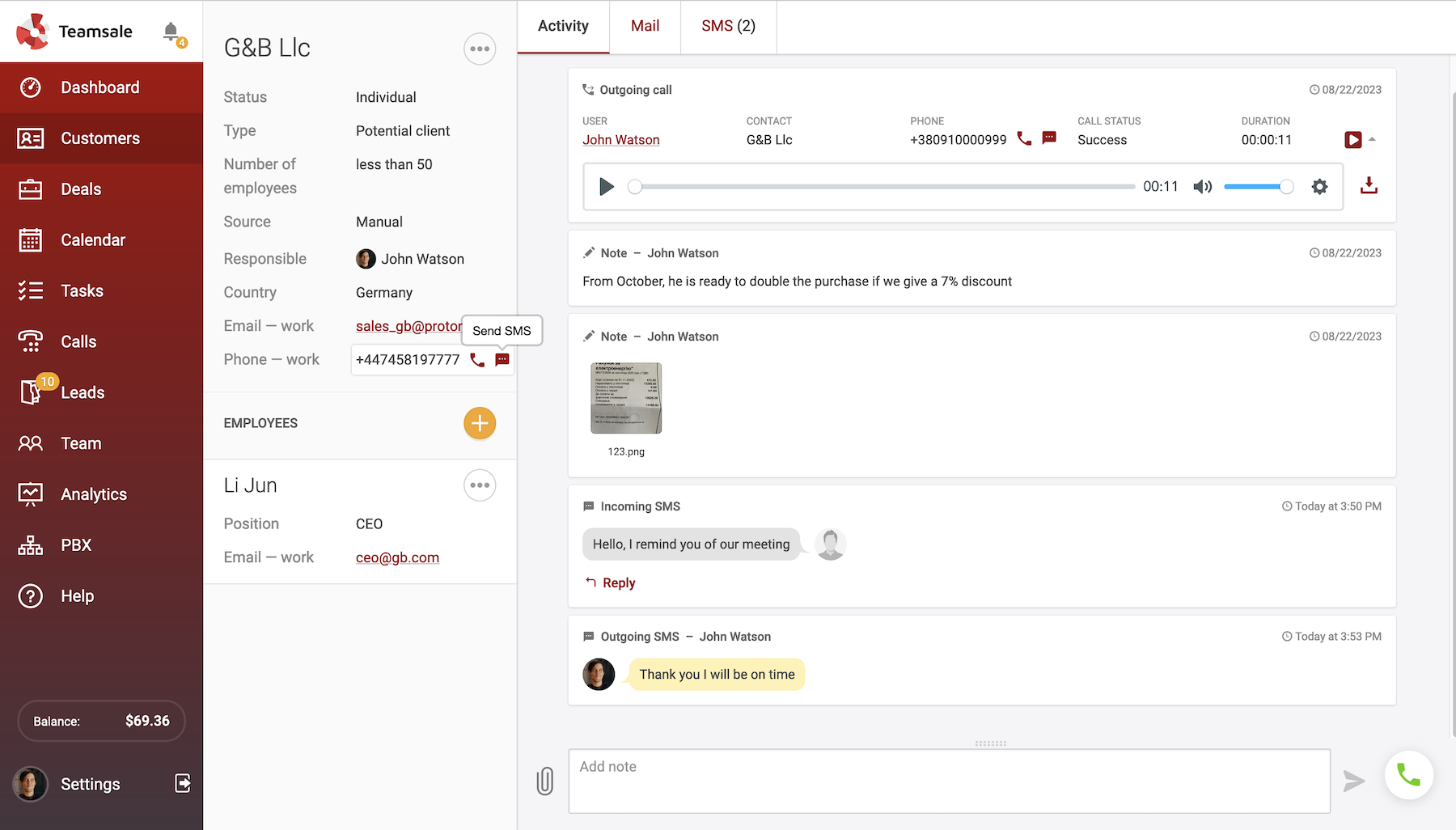Click the volume slider of the recording
The height and width of the screenshot is (830, 1456).
coord(1259,186)
